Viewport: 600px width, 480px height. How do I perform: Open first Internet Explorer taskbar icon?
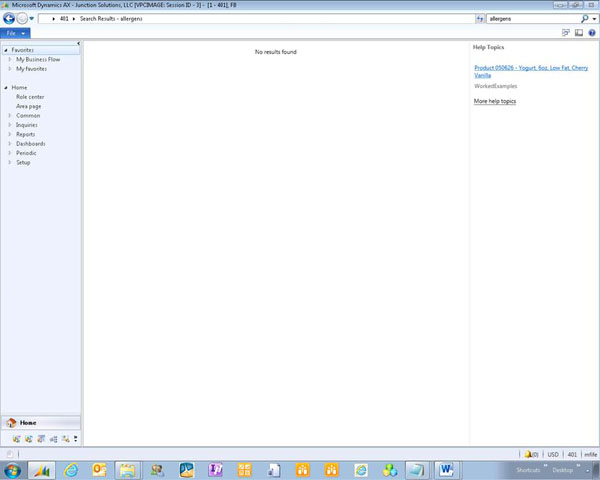click(70, 470)
